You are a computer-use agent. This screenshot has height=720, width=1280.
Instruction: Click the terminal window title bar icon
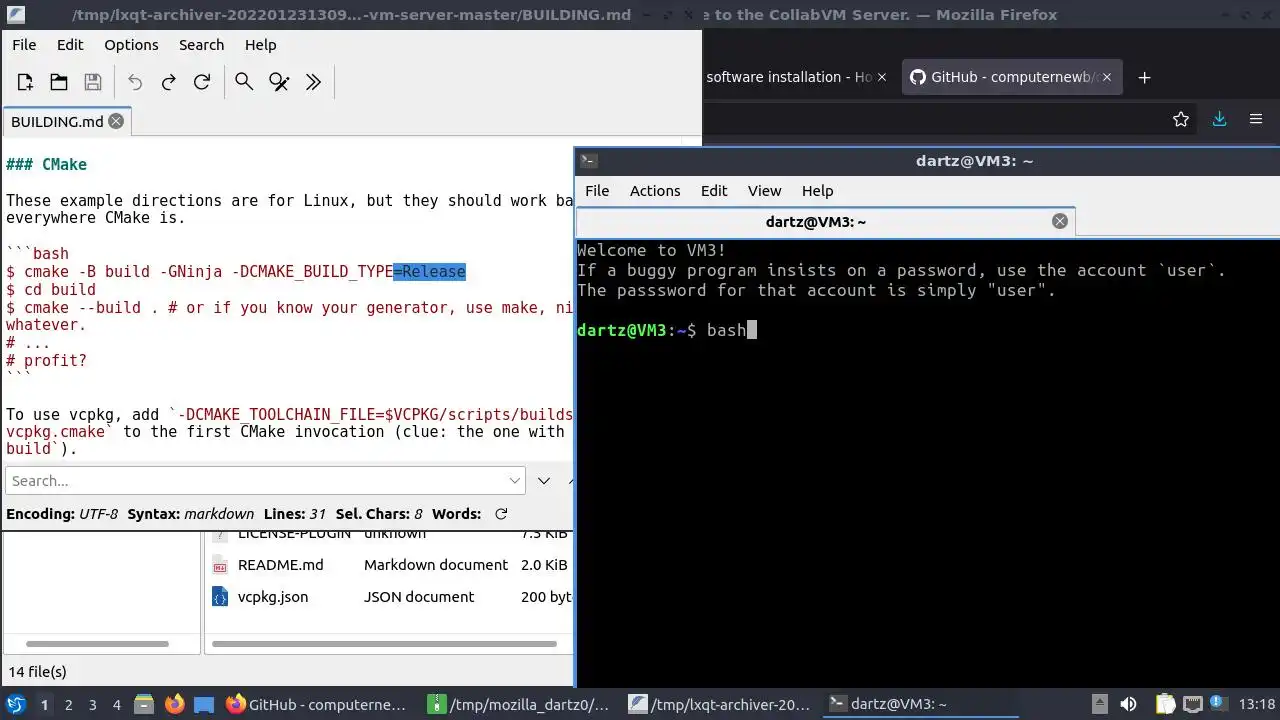pos(589,161)
